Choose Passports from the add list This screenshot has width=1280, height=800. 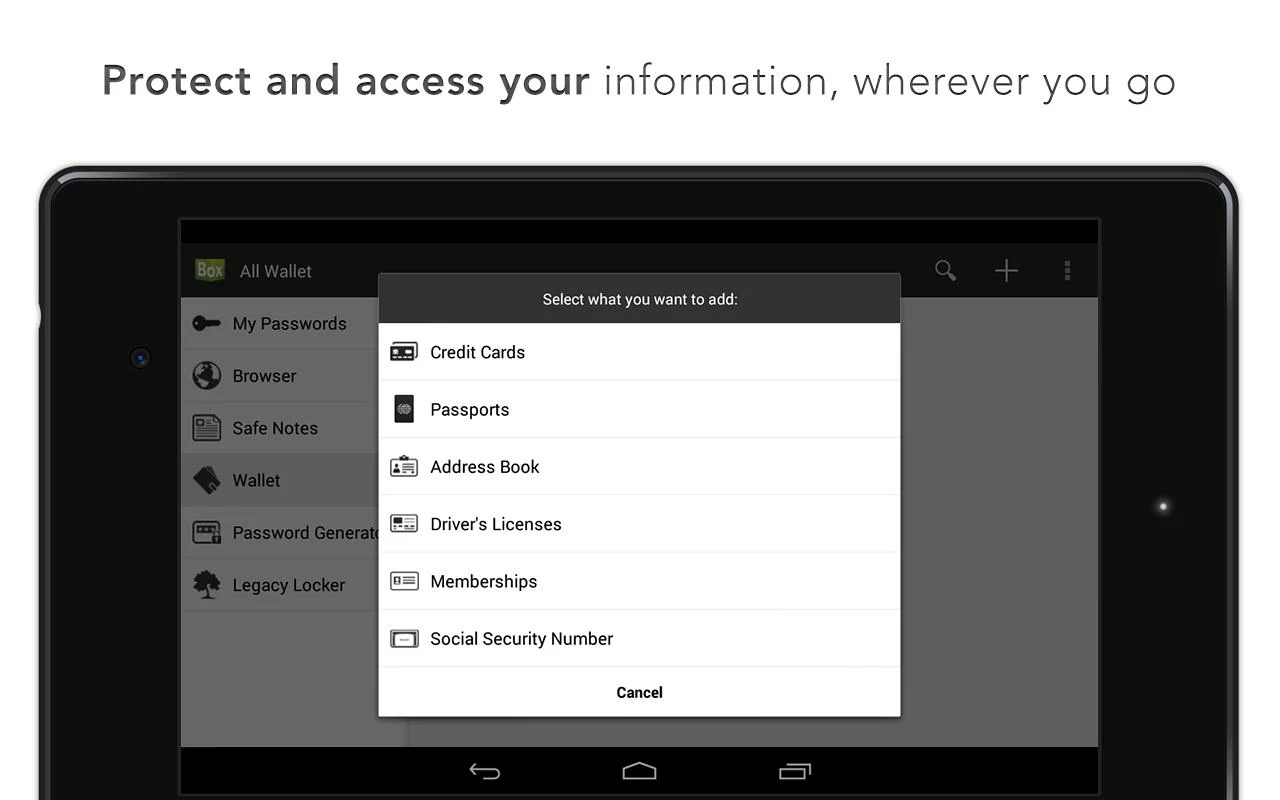pyautogui.click(x=639, y=409)
